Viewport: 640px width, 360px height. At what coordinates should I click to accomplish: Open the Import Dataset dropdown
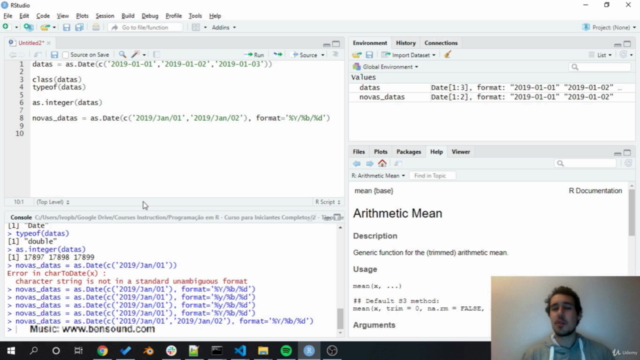(409, 55)
